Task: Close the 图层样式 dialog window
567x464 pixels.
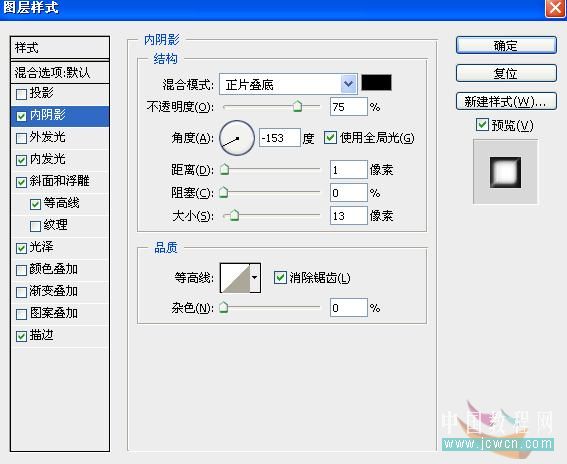Action: click(555, 8)
